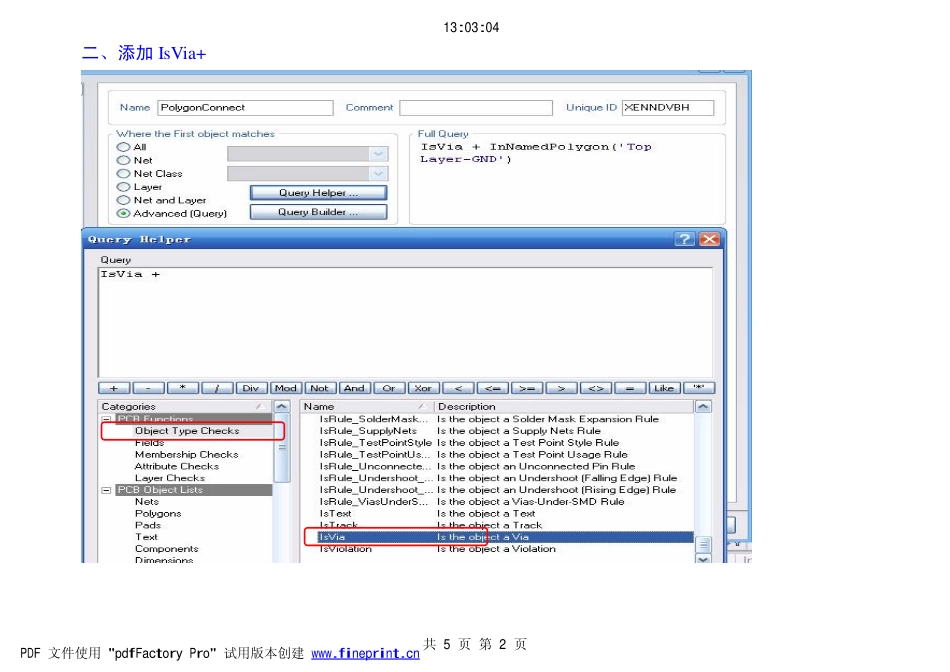The width and height of the screenshot is (950, 672).
Task: Click the function list scroll-down arrow
Action: 703,559
